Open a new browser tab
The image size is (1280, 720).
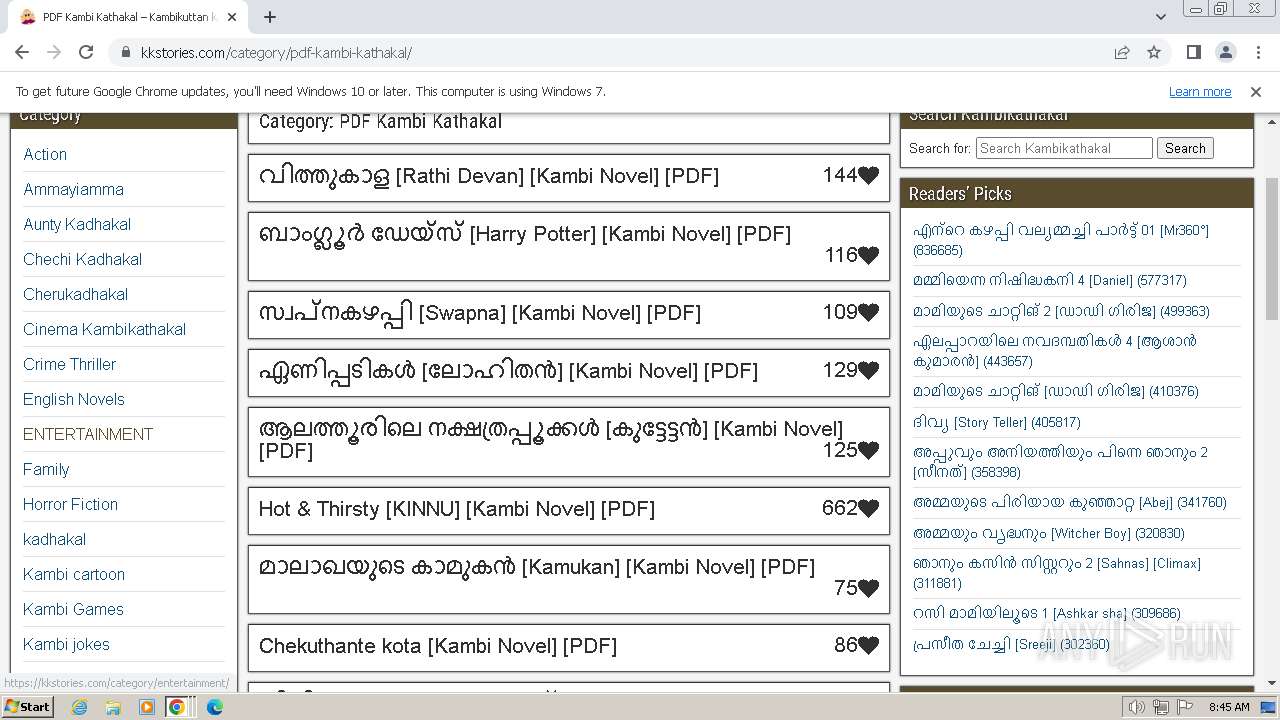tap(270, 17)
